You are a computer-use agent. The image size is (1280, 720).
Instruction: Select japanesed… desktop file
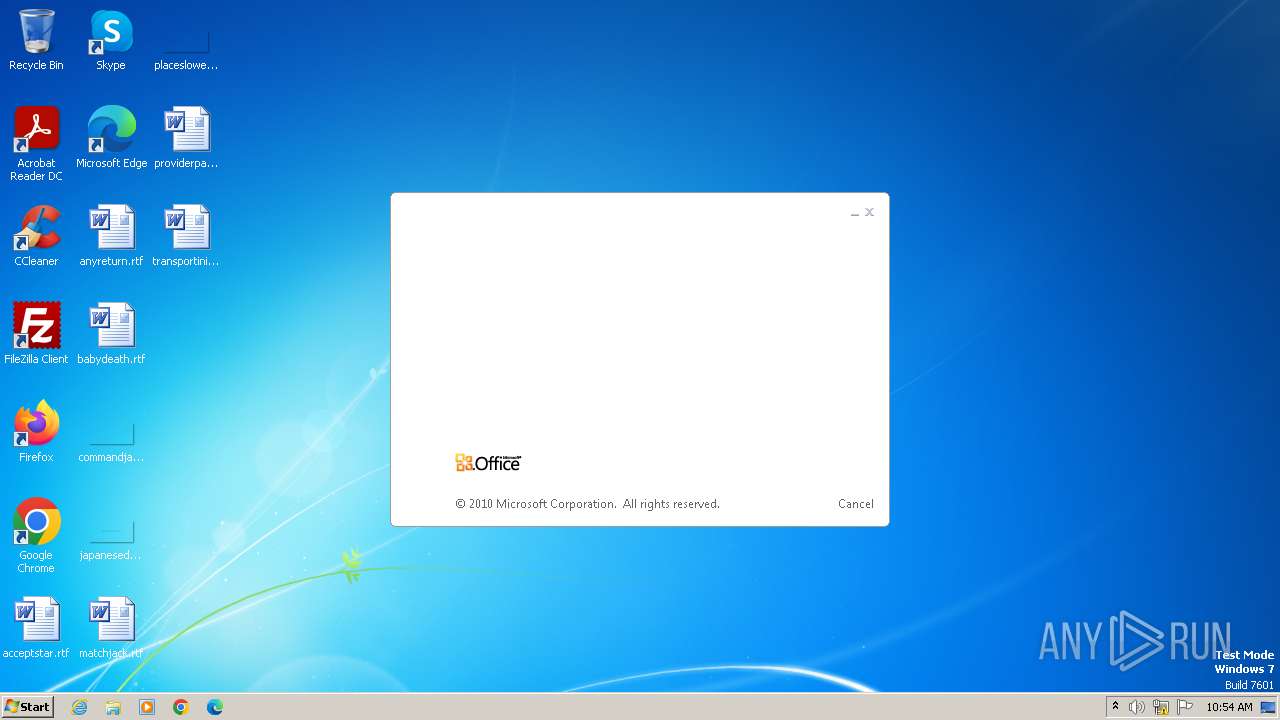111,539
